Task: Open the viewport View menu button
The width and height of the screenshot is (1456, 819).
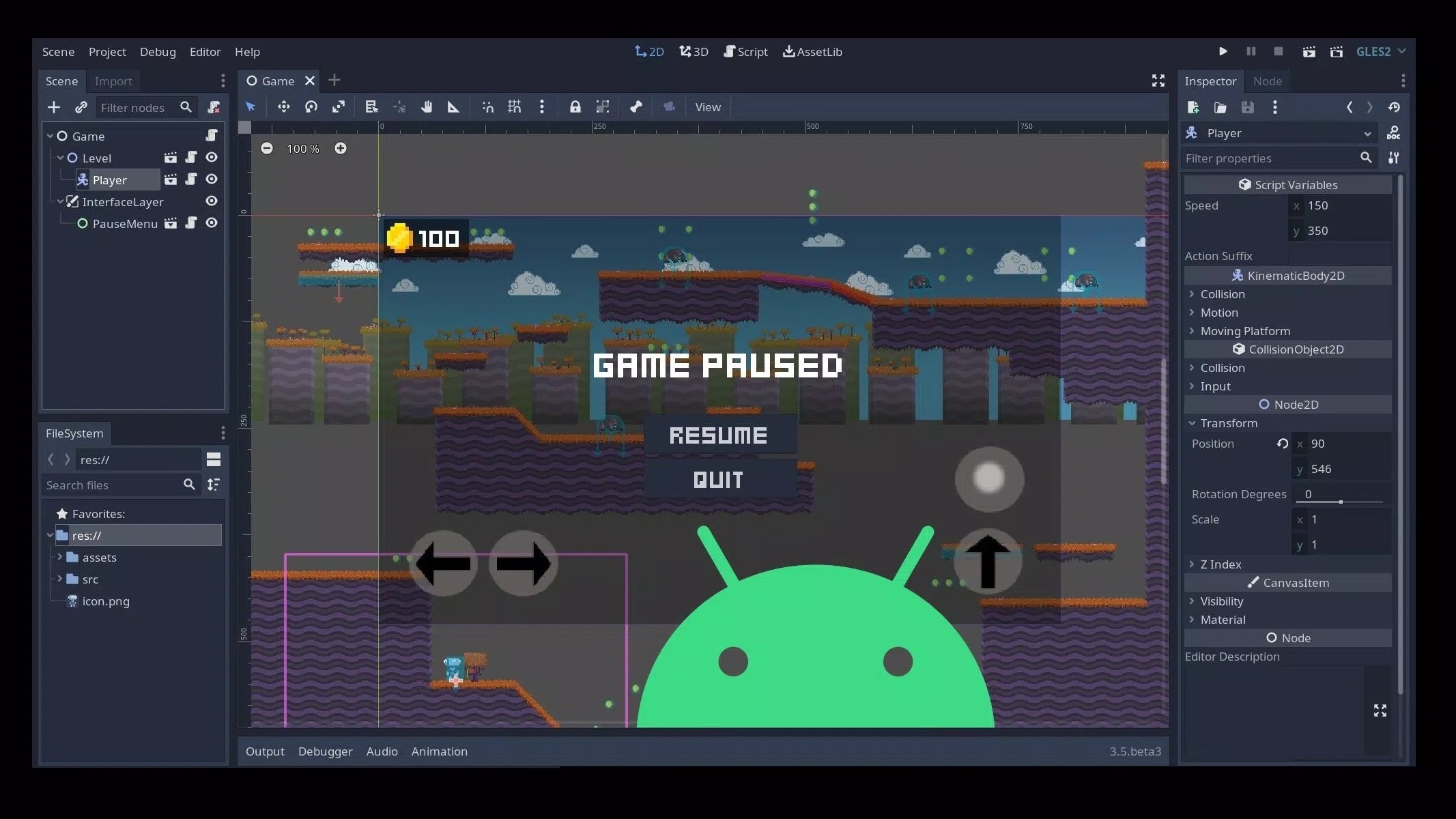Action: point(707,107)
